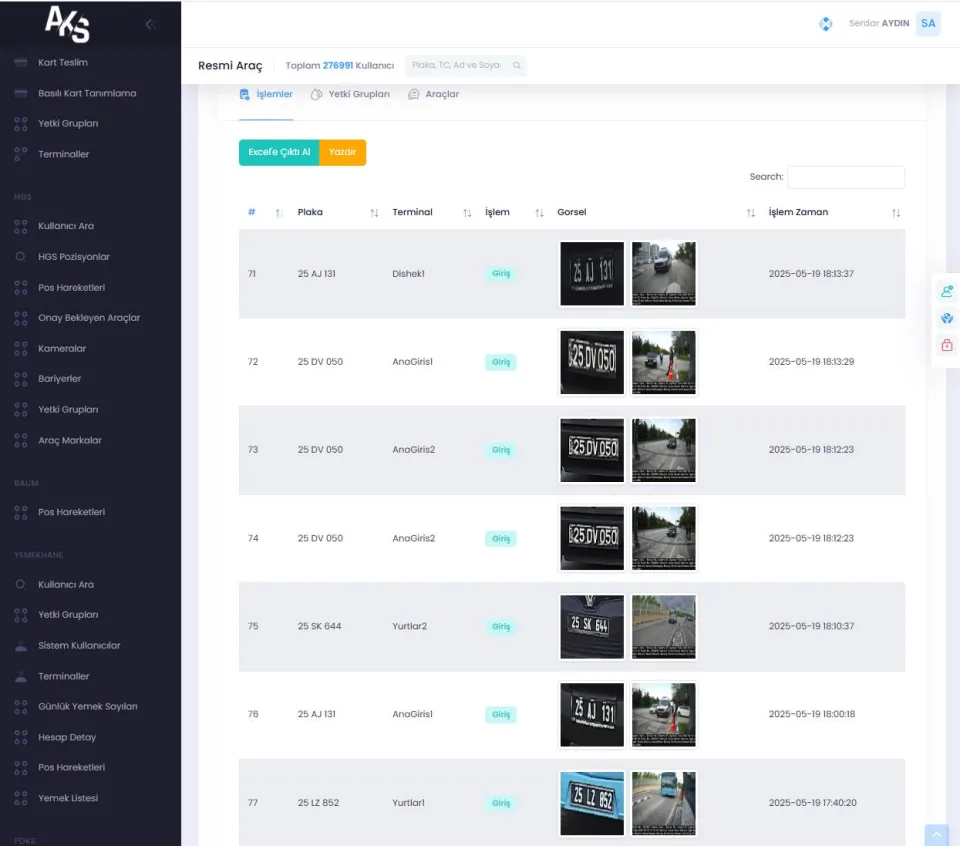The height and width of the screenshot is (846, 960).
Task: Switch to the Araçlar tab
Action: 433,94
